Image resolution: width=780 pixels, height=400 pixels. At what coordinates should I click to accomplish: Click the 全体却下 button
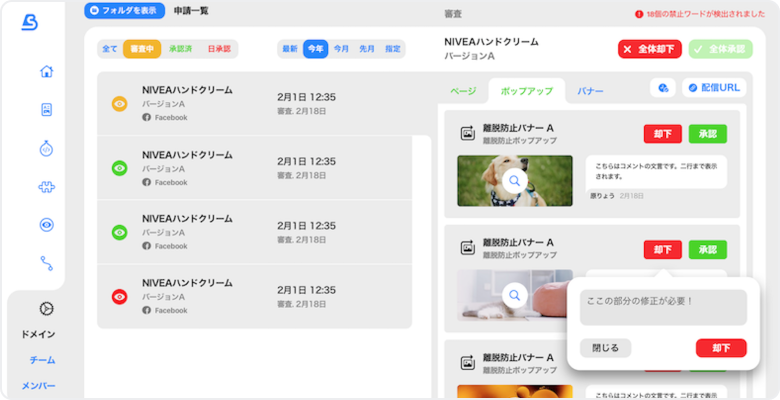650,49
